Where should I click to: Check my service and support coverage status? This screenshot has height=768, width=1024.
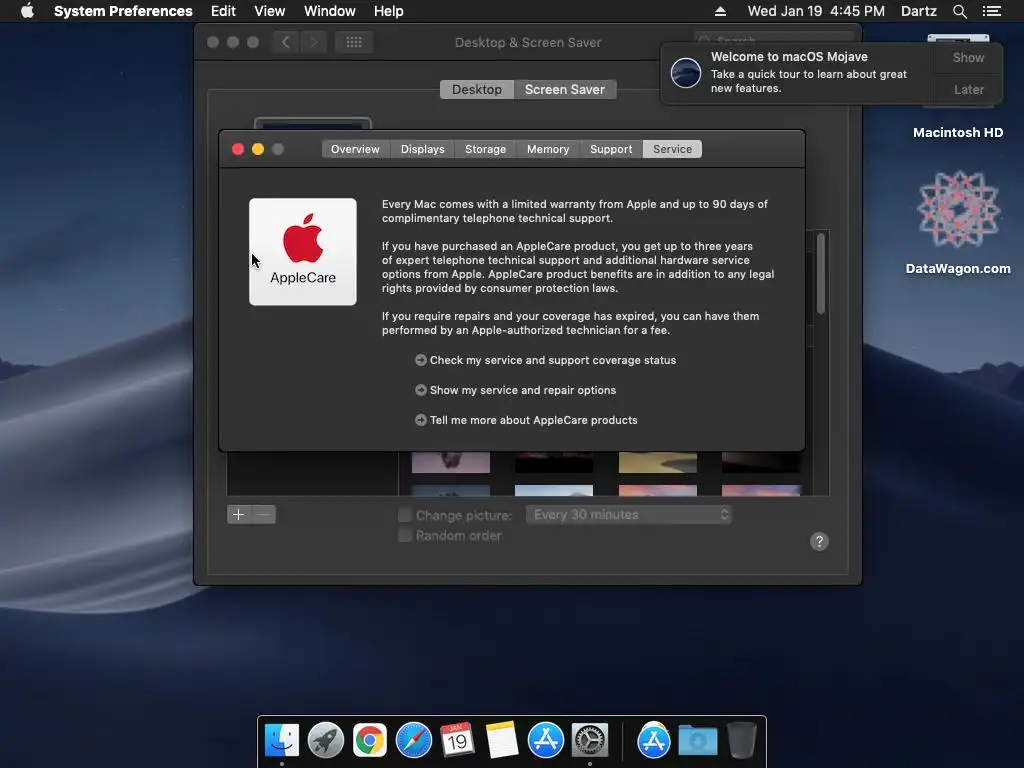(552, 360)
